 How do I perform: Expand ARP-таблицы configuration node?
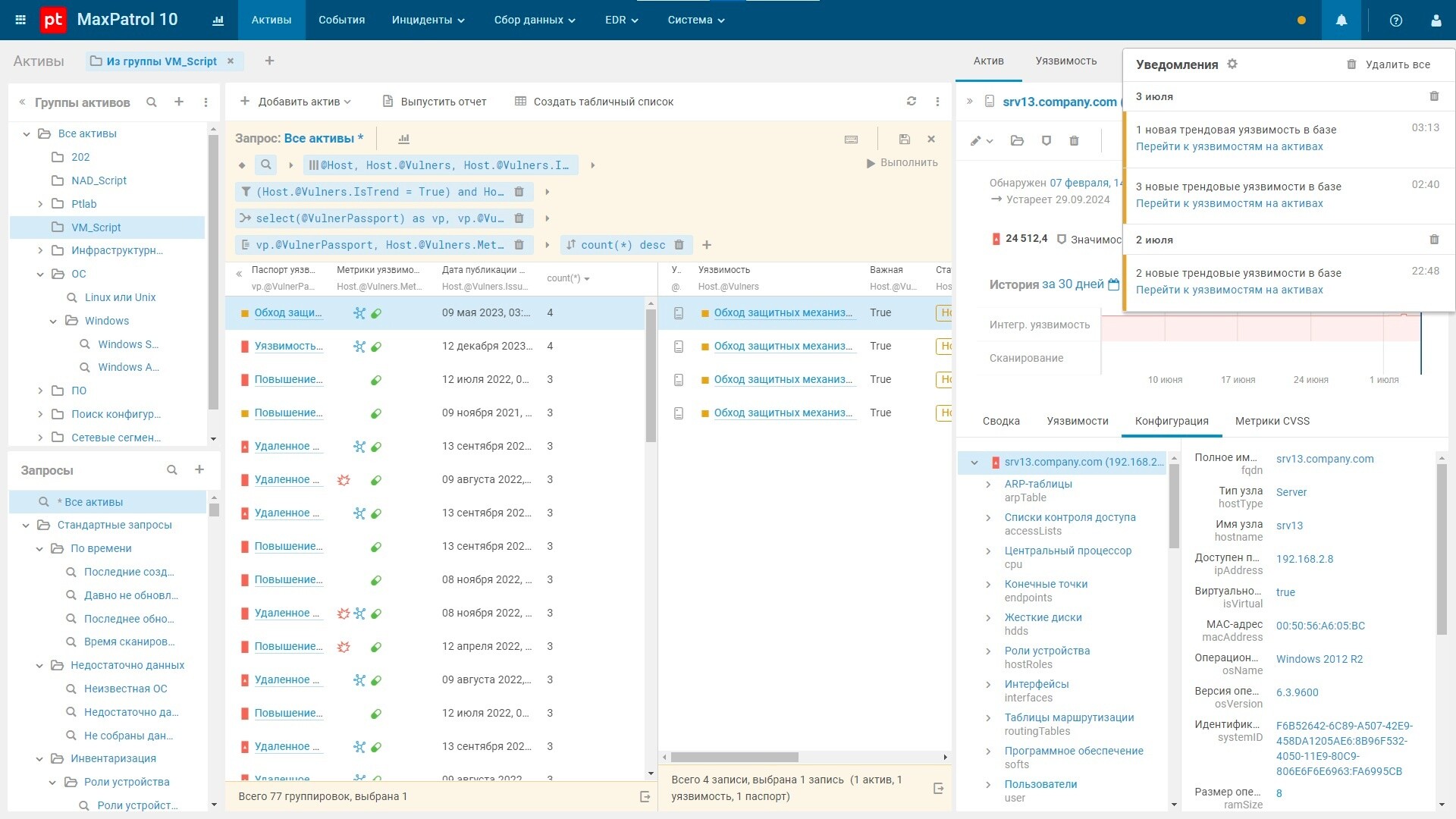pyautogui.click(x=988, y=485)
